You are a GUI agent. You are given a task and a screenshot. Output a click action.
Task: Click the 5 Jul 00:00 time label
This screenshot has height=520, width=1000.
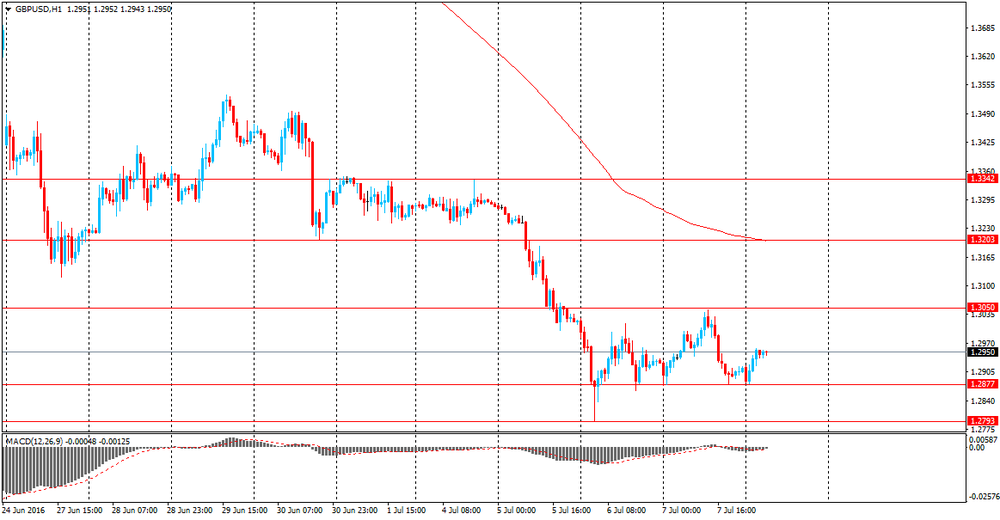(517, 510)
